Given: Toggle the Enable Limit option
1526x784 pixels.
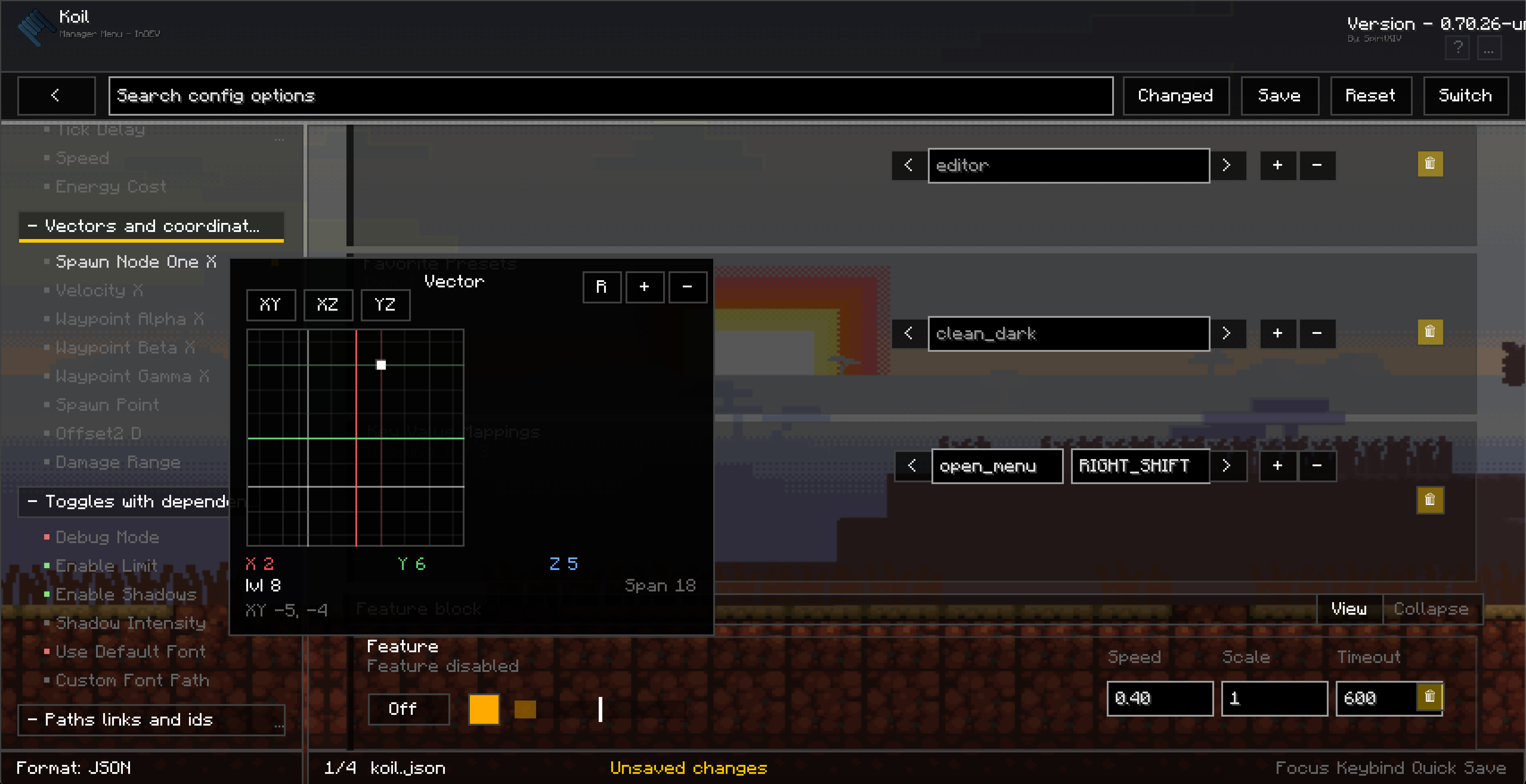Looking at the screenshot, I should (101, 566).
